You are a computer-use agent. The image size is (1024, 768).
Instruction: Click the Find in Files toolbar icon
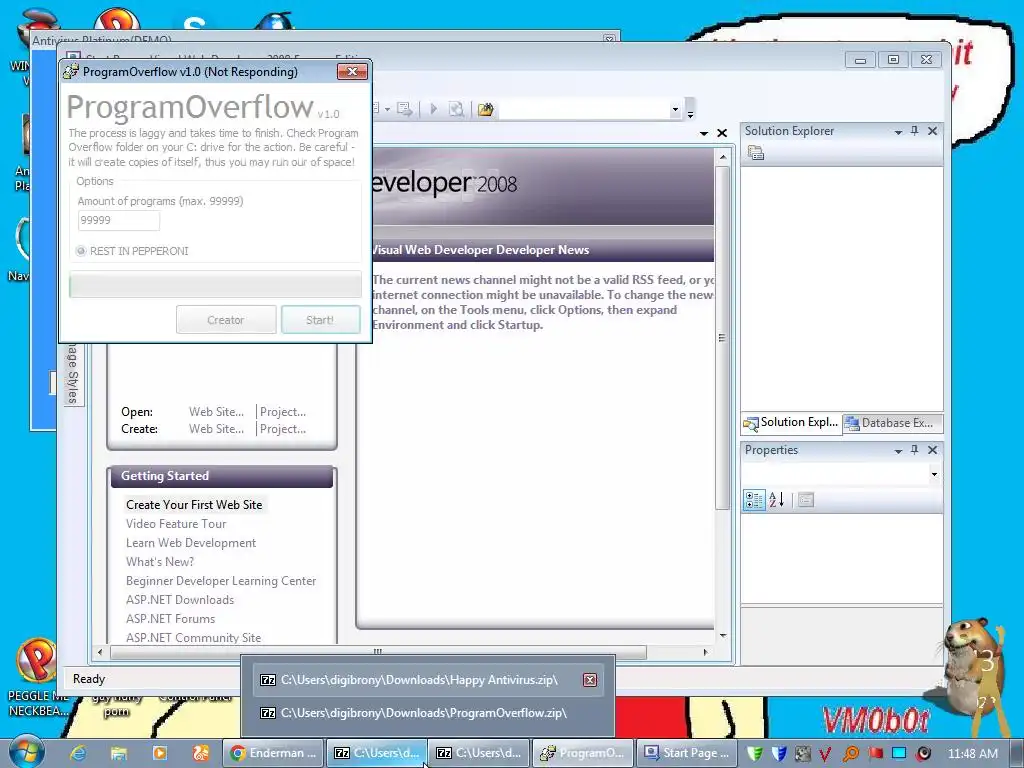pos(485,109)
